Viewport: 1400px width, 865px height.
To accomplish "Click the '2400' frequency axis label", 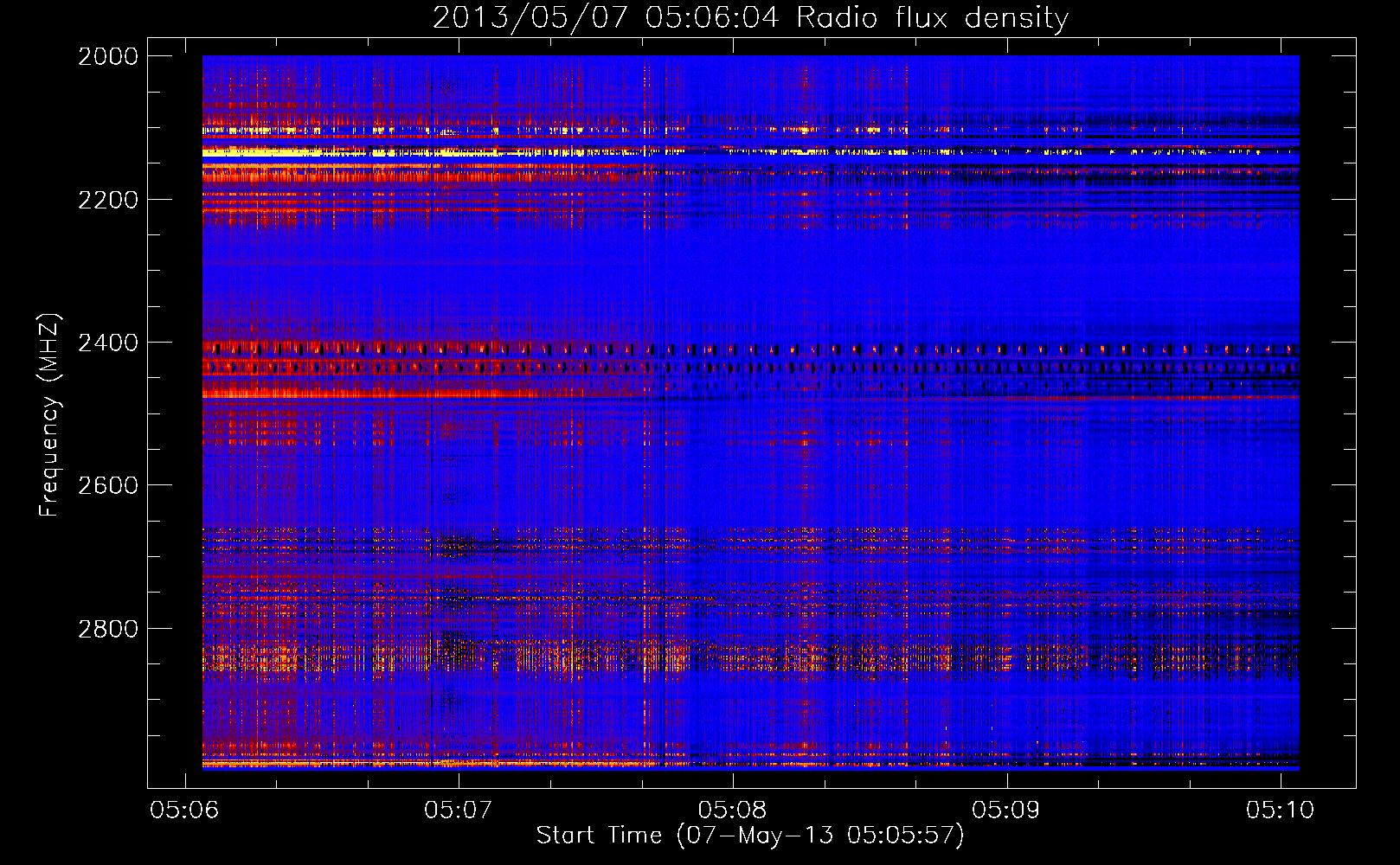I will (x=108, y=343).
